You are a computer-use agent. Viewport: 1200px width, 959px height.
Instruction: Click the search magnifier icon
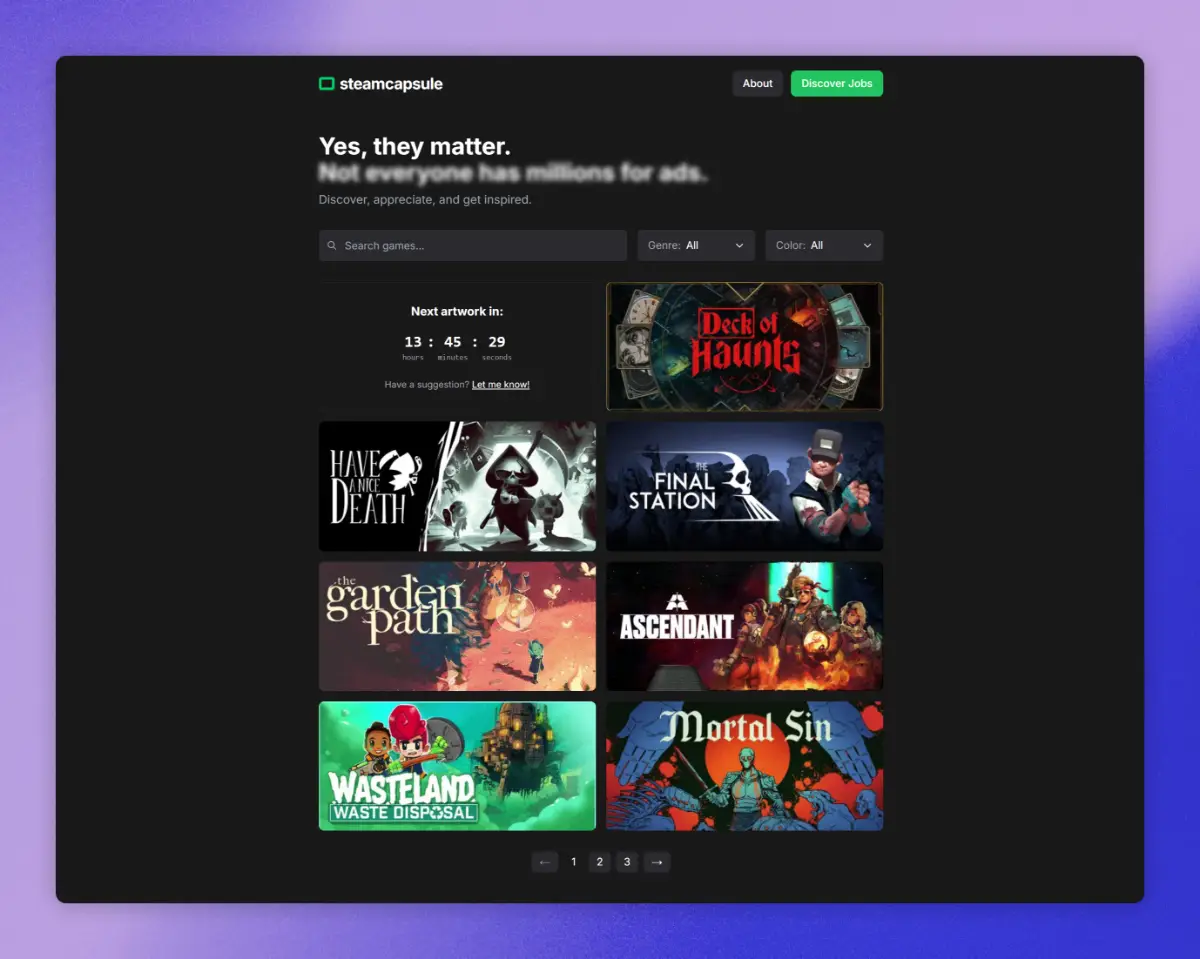click(332, 246)
